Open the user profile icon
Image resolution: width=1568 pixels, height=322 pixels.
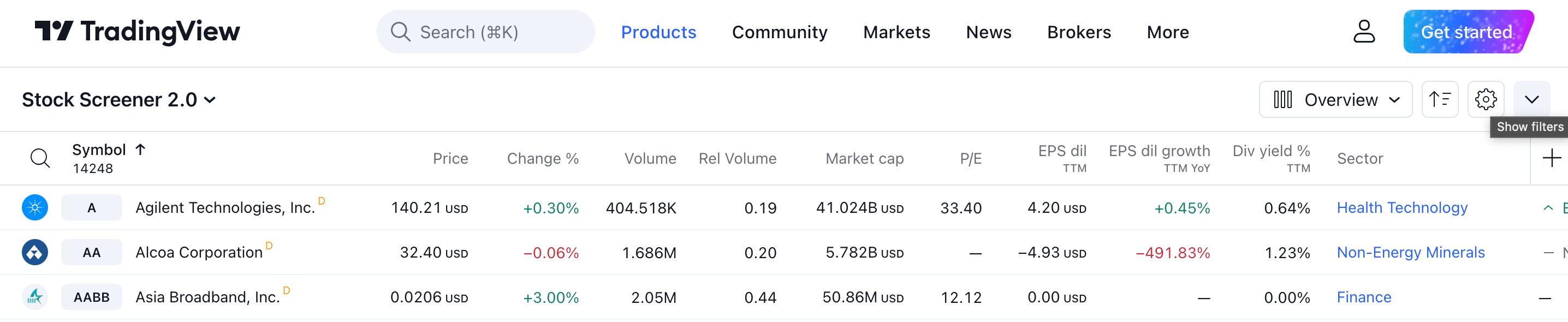pyautogui.click(x=1363, y=32)
